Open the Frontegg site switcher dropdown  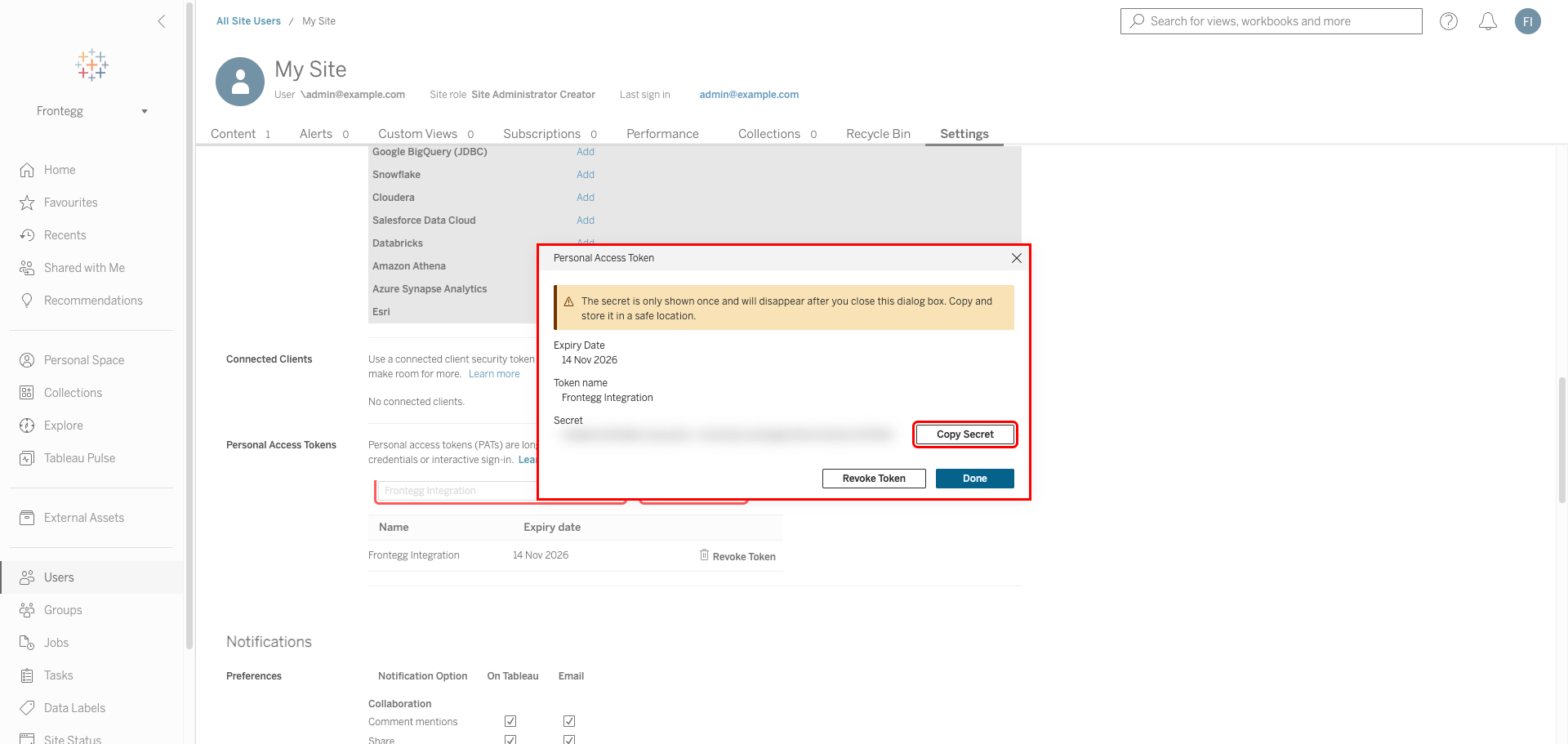(x=92, y=111)
